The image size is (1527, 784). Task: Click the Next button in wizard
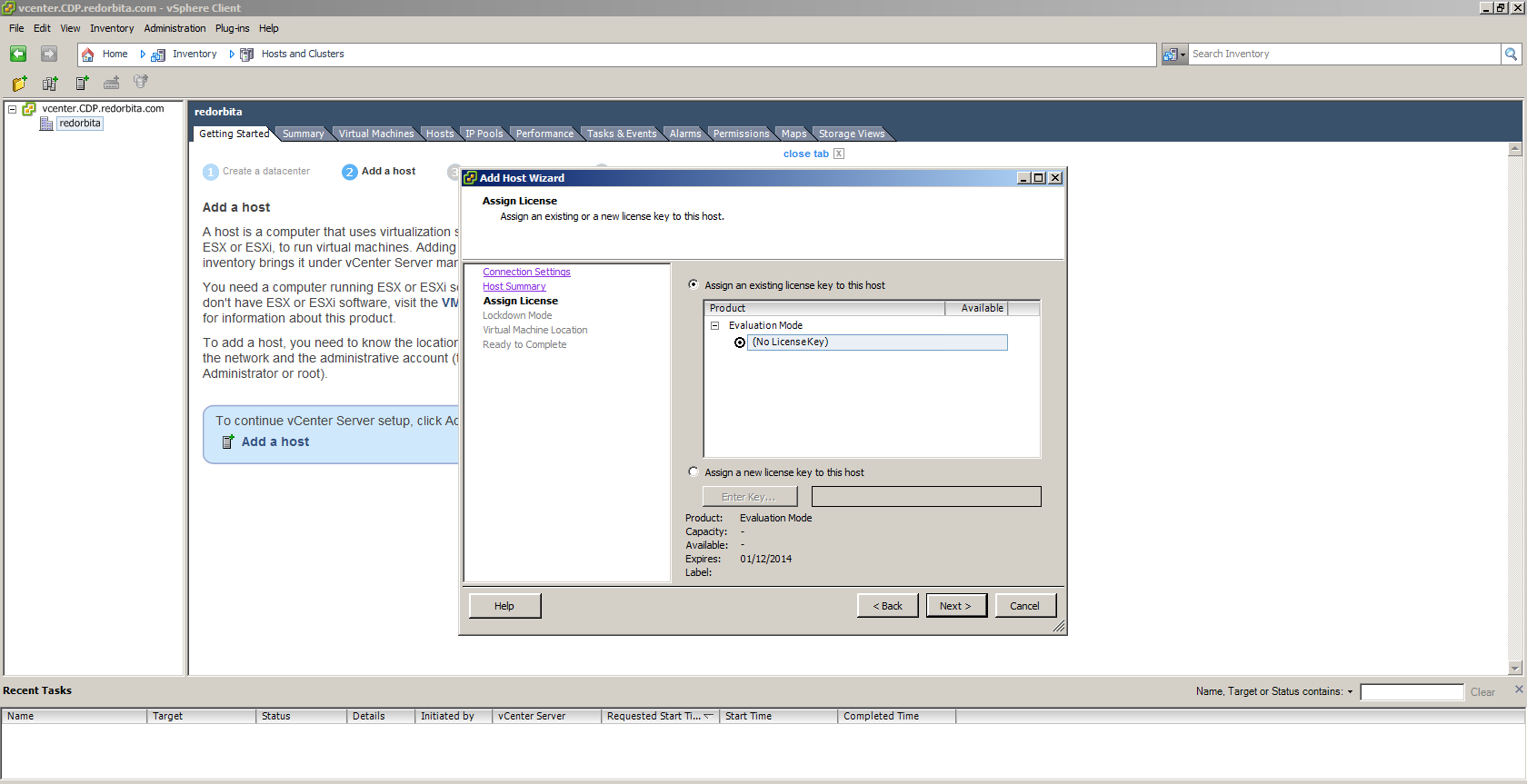pyautogui.click(x=955, y=606)
